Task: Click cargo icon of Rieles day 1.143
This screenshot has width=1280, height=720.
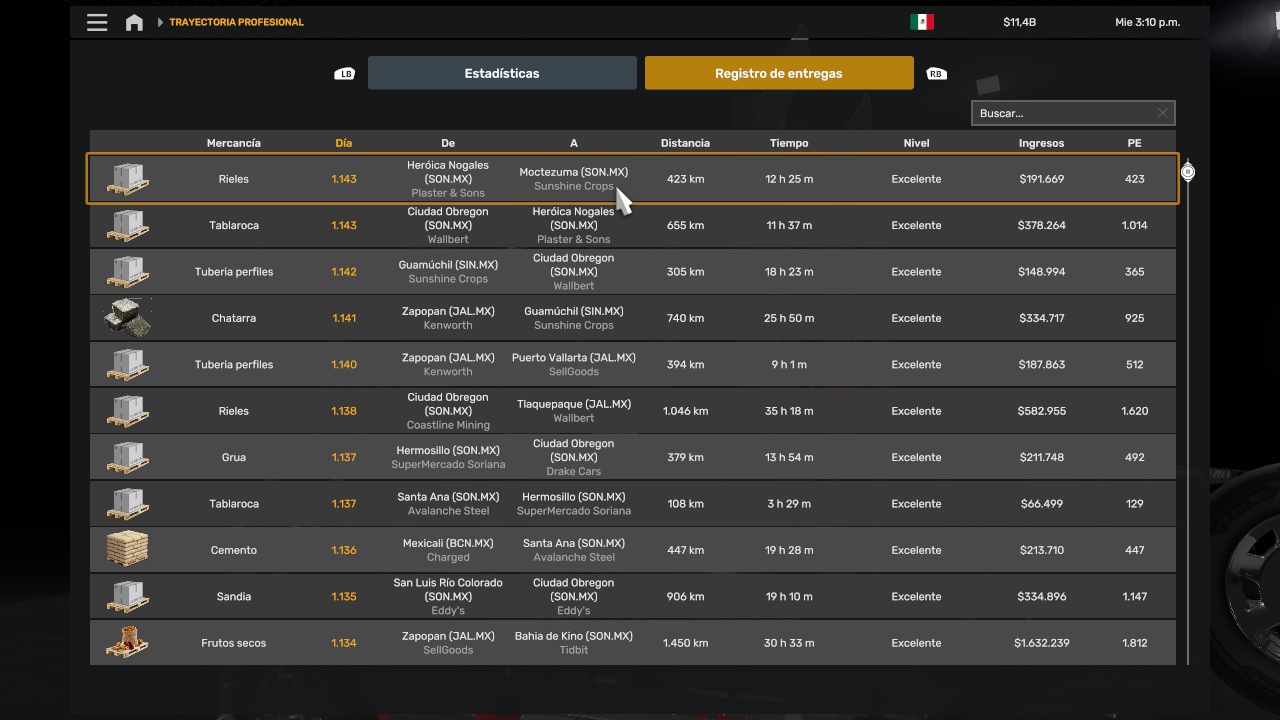Action: pos(127,179)
